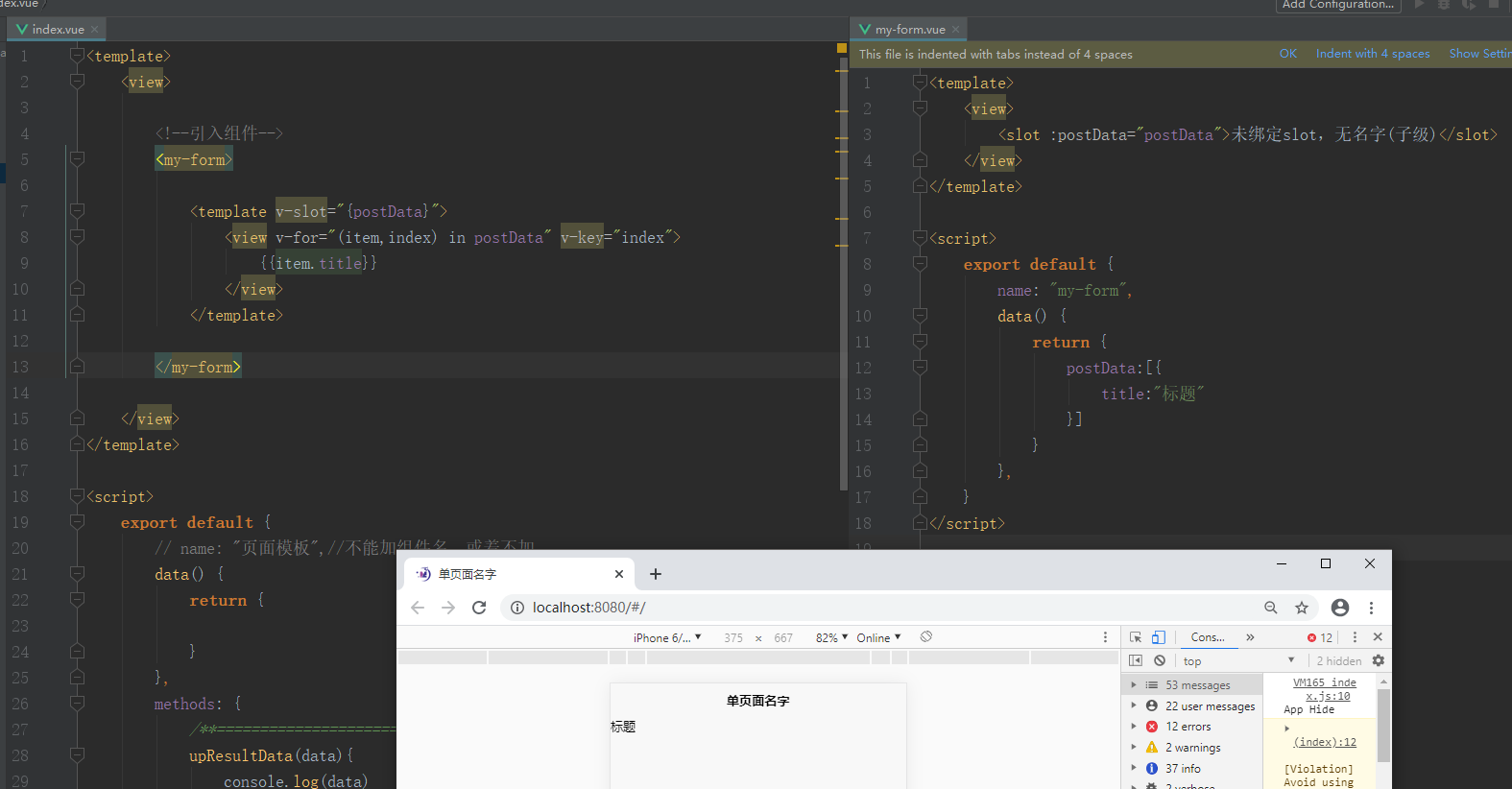Click the browser forward arrow
The width and height of the screenshot is (1512, 789).
(448, 608)
